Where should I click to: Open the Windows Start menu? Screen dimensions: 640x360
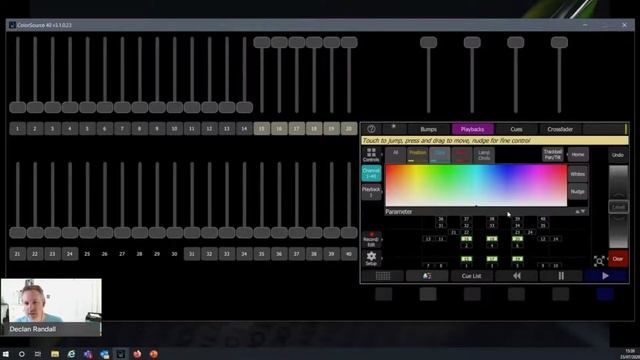(x=6, y=354)
